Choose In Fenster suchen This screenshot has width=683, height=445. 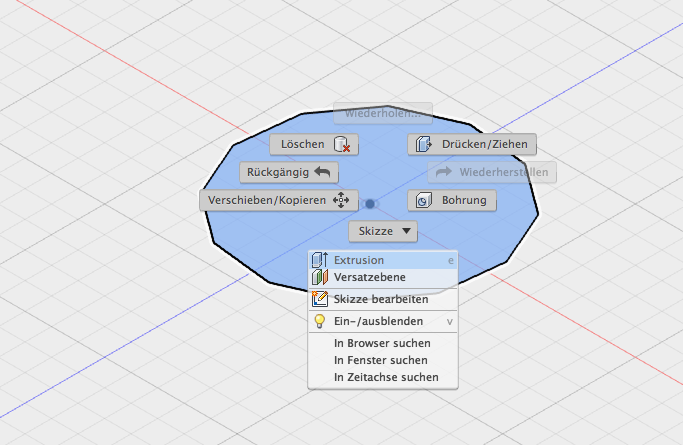(383, 360)
